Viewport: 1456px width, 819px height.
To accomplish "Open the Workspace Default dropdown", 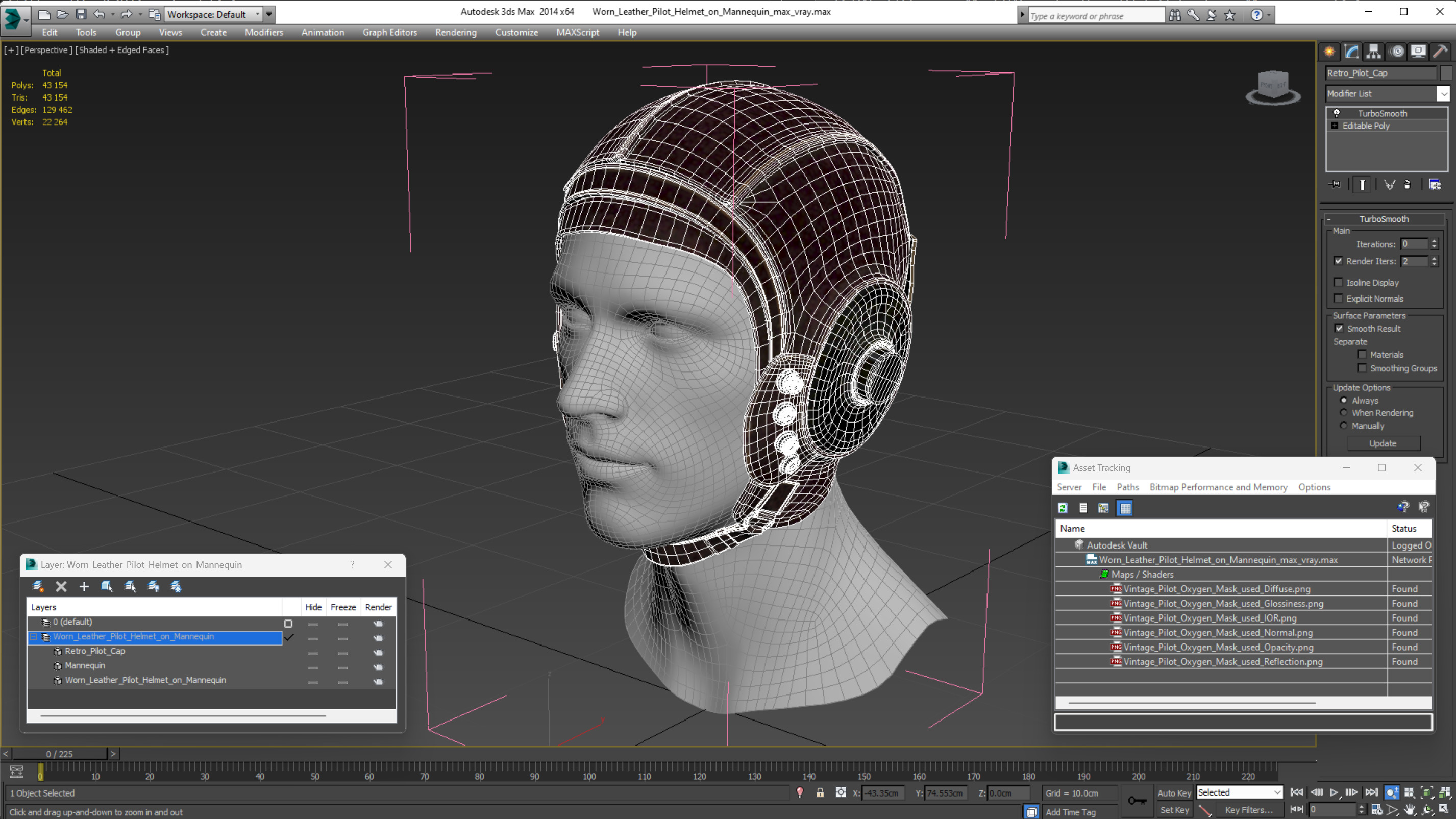I will [257, 14].
